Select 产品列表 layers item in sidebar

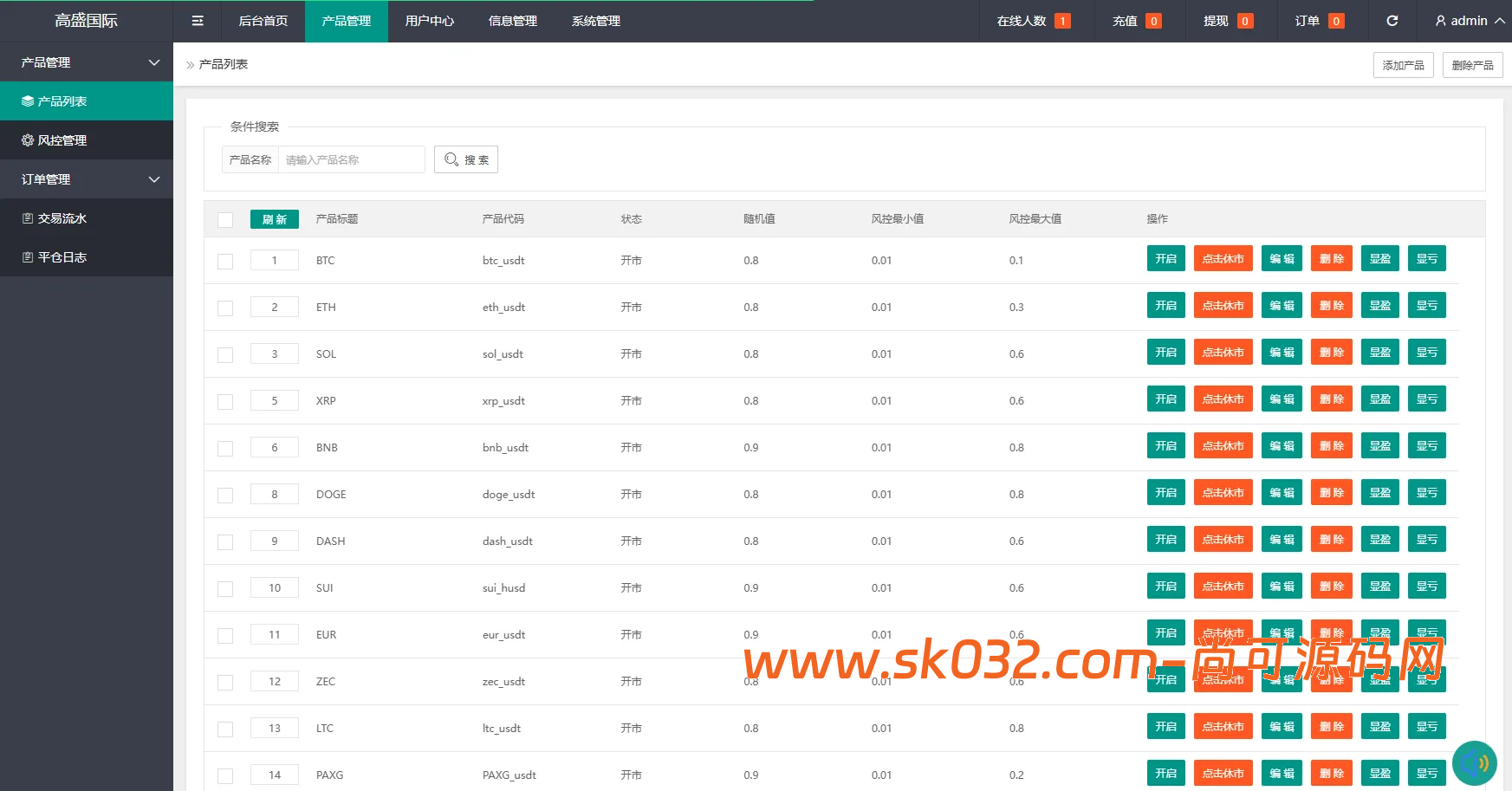[55, 101]
